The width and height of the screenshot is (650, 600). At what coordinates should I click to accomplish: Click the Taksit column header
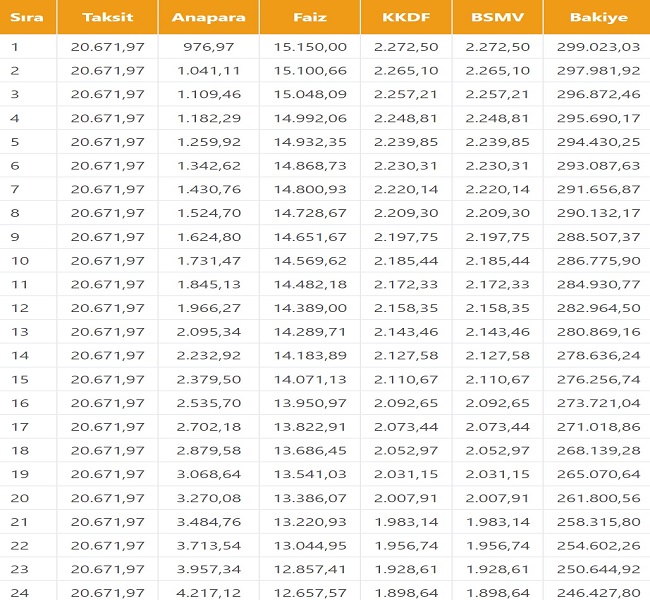(x=107, y=17)
